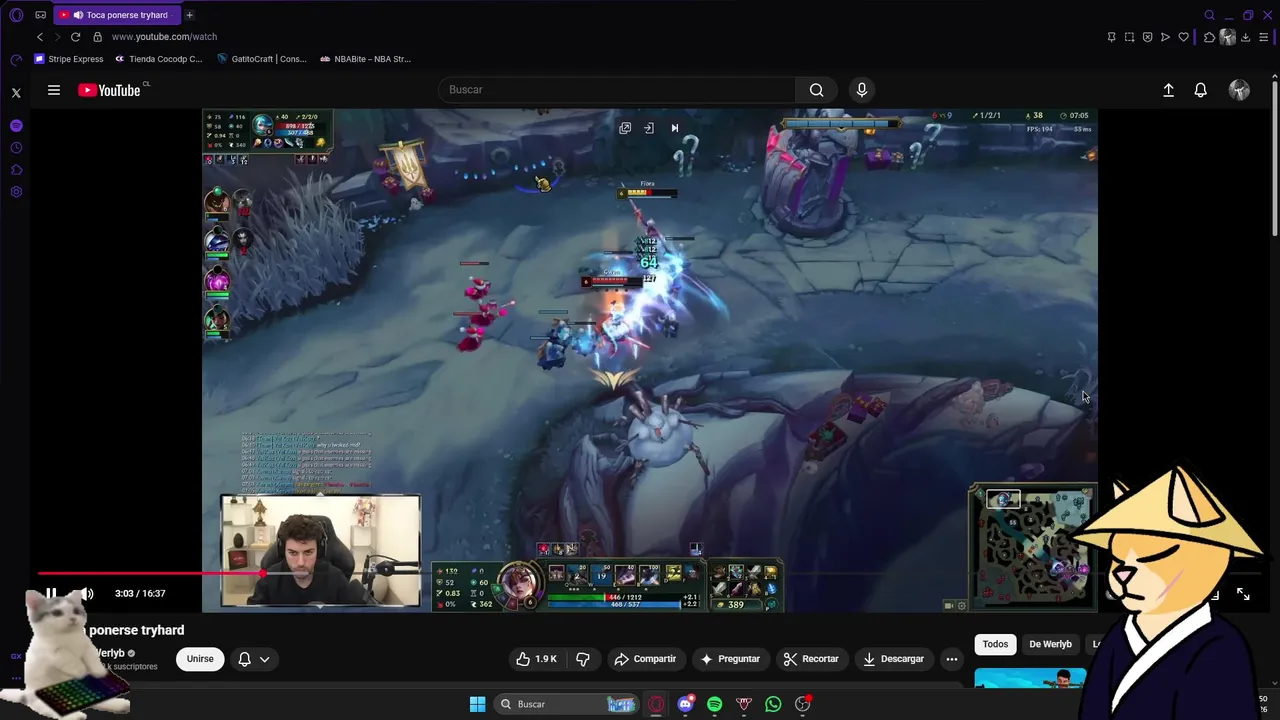
Task: Open a new browser tab
Action: point(189,15)
